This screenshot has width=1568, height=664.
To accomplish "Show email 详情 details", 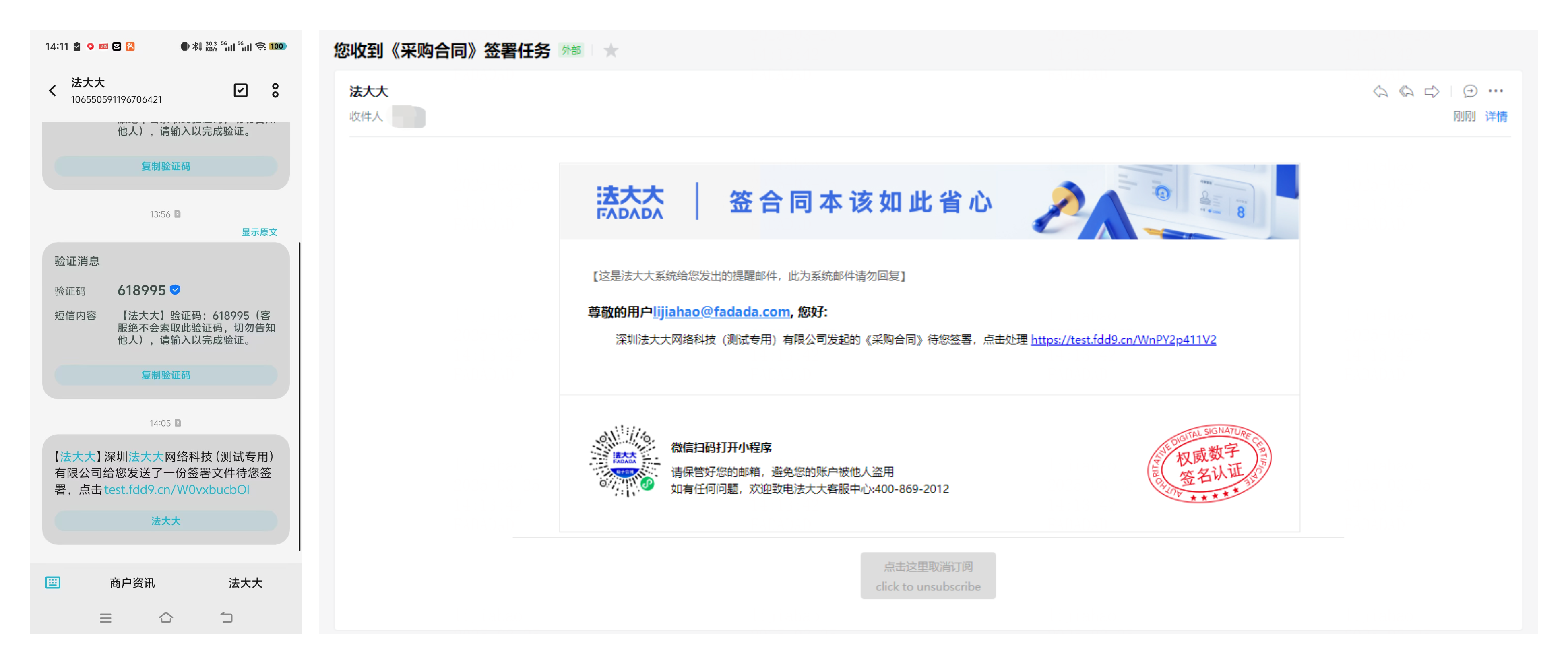I will pos(1496,116).
